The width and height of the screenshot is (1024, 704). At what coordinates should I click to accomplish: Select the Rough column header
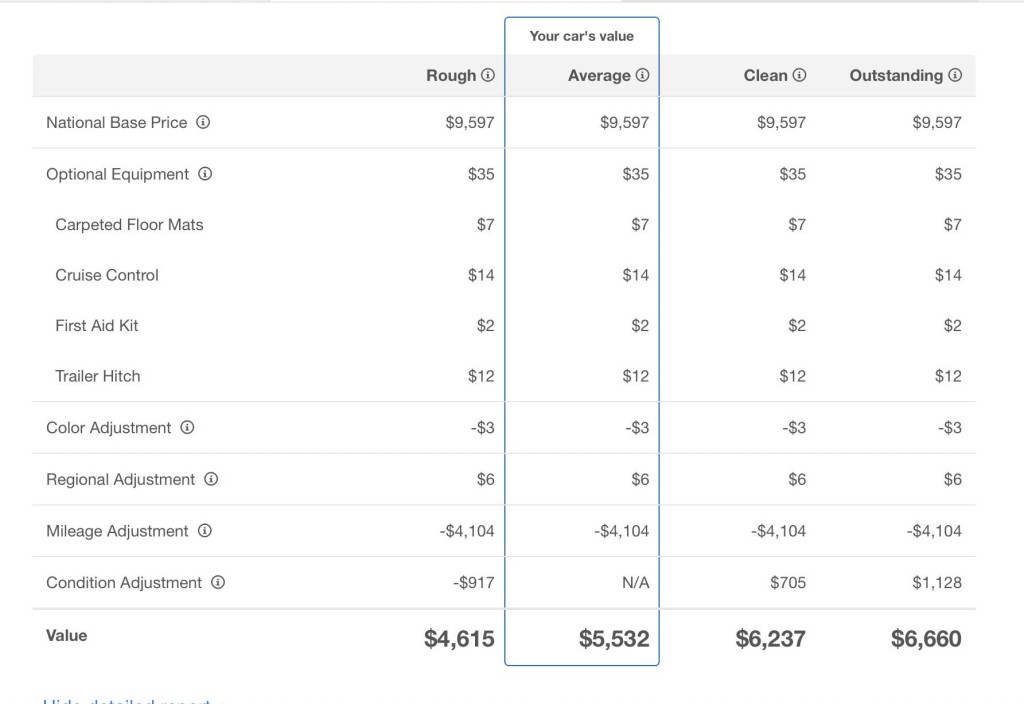coord(451,76)
